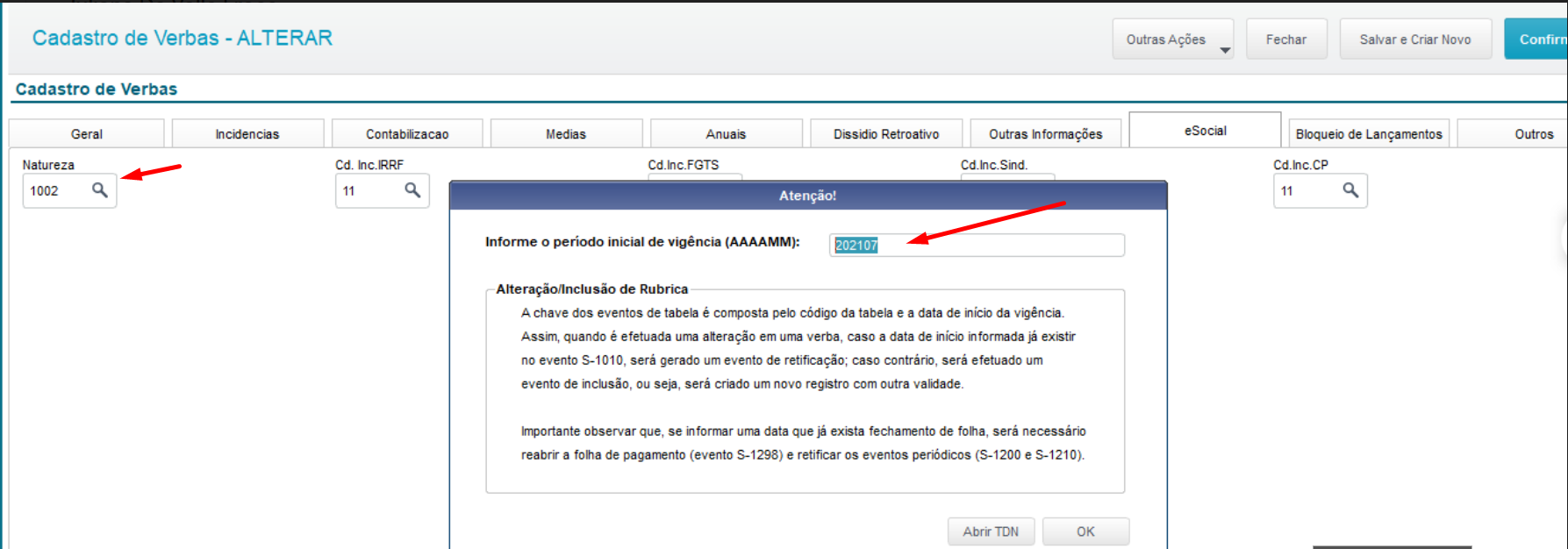Open the Contabilizacao tab
This screenshot has width=1568, height=549.
[x=407, y=134]
